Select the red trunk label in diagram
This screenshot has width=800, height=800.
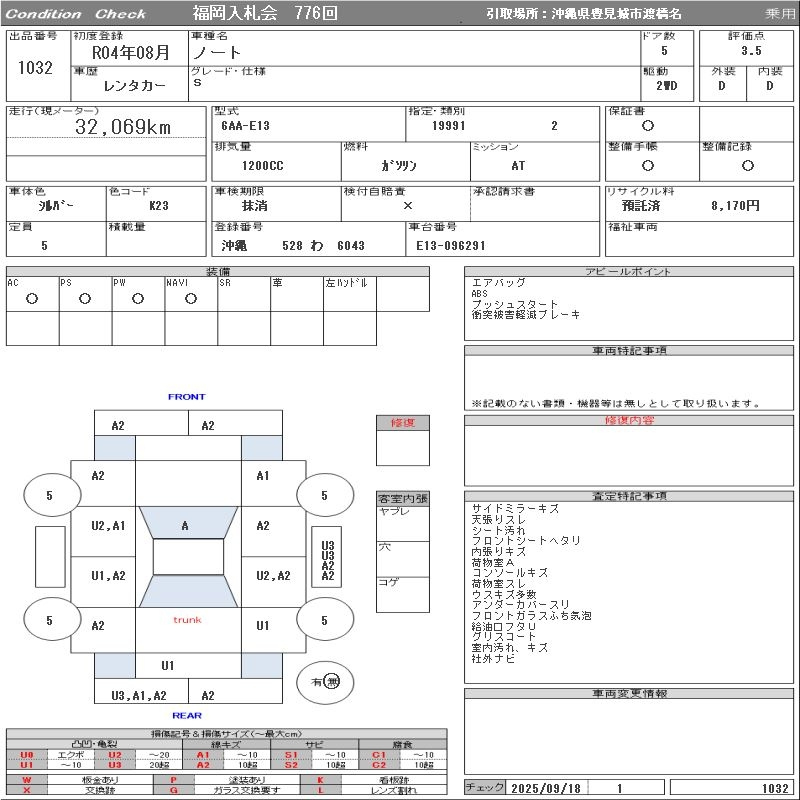pyautogui.click(x=187, y=620)
